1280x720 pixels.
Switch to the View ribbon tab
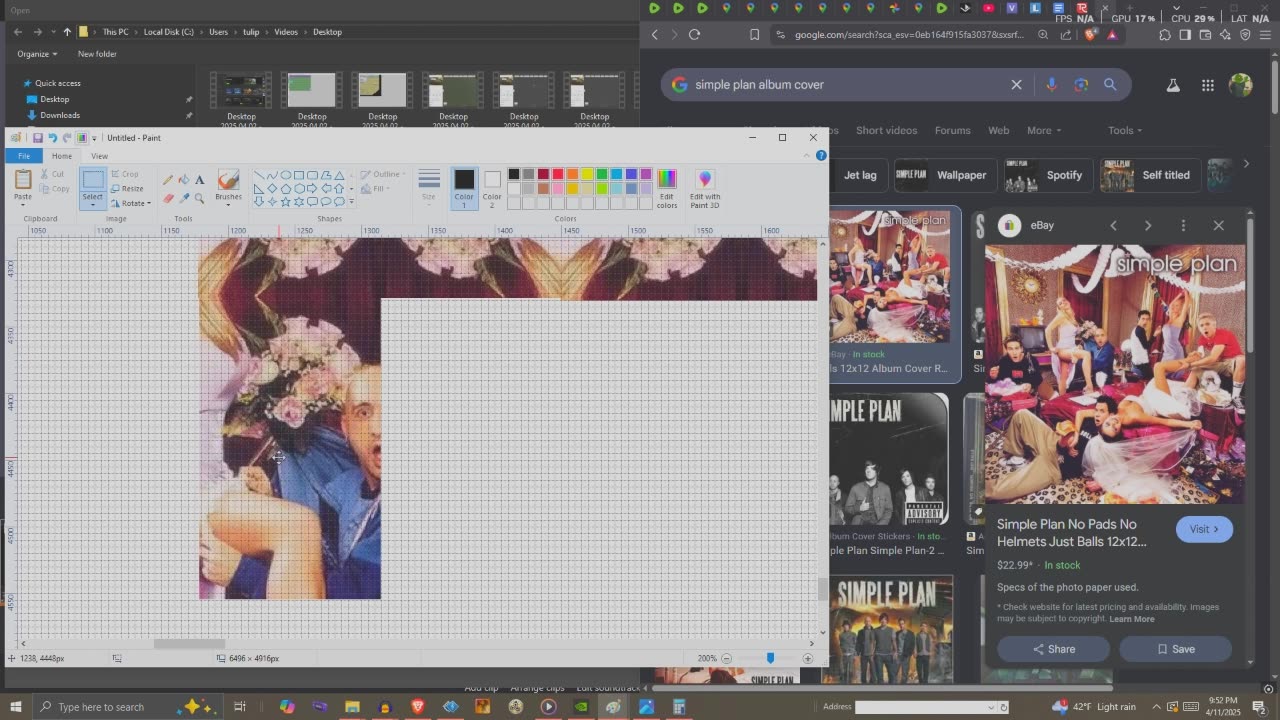click(99, 156)
